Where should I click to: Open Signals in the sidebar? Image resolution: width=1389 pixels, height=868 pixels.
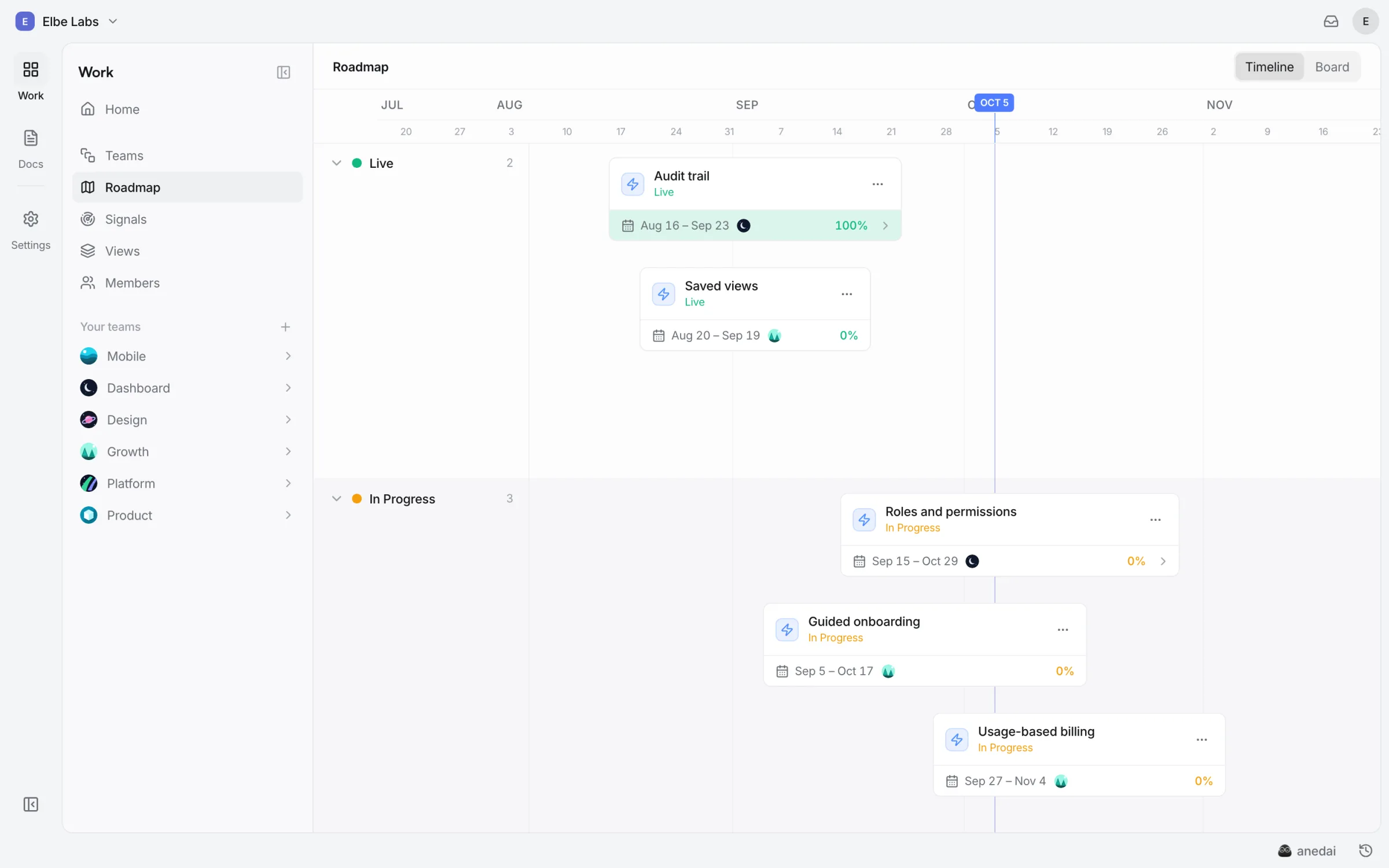click(188, 219)
